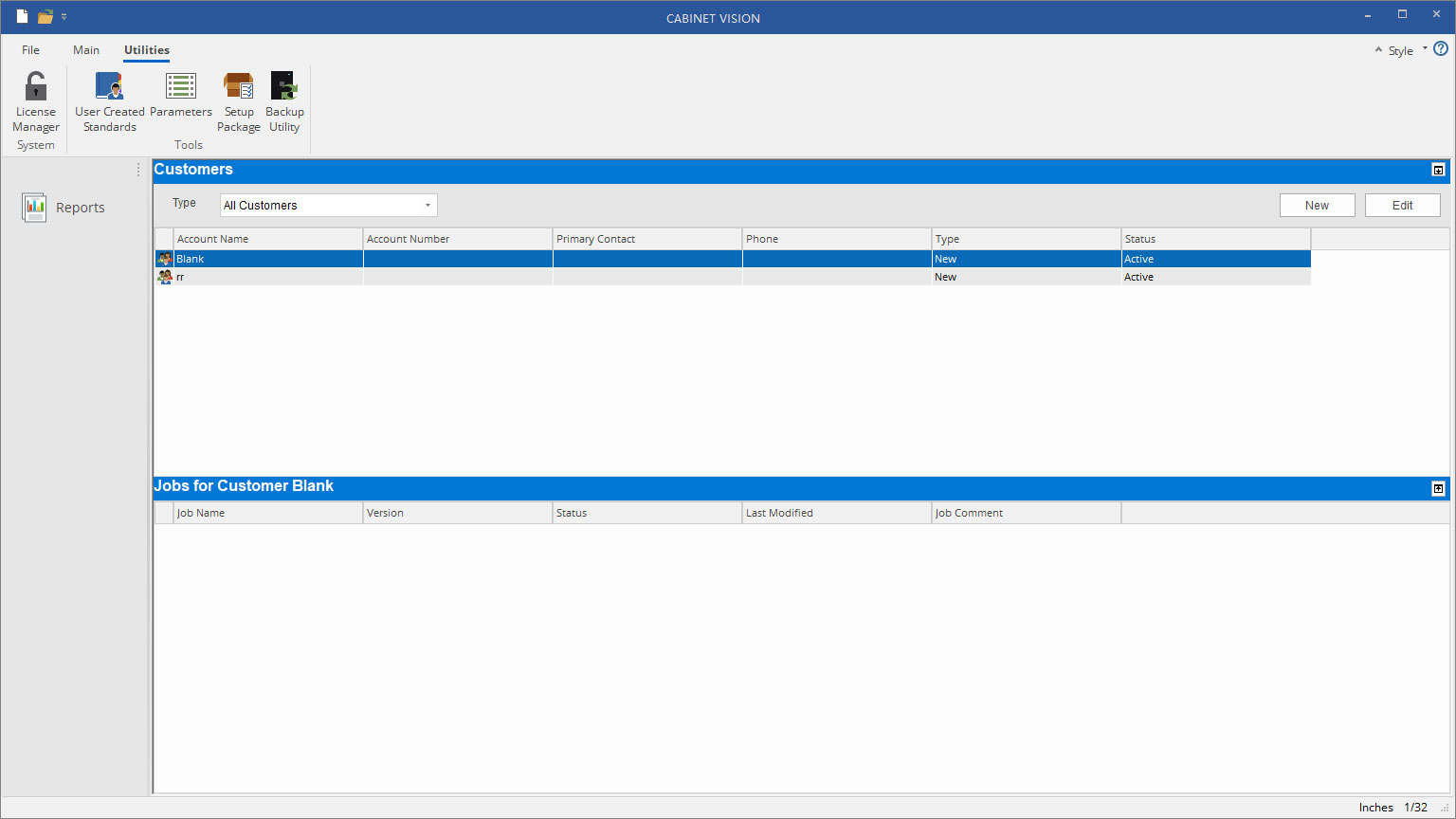Expand the Quick Access Toolbar customization menu
The image size is (1456, 819).
pos(64,16)
